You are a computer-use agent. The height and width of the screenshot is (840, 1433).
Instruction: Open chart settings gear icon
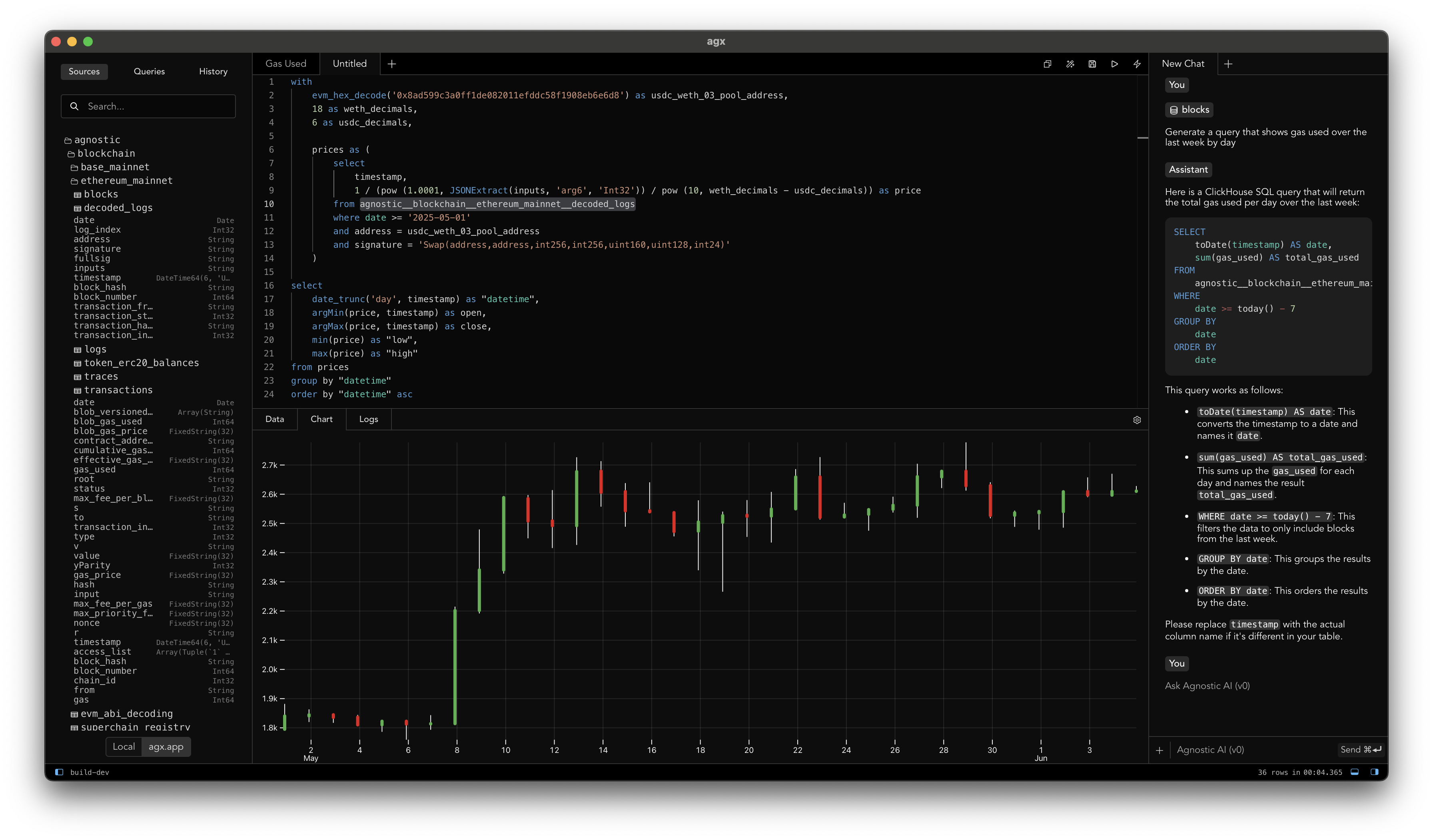coord(1137,420)
